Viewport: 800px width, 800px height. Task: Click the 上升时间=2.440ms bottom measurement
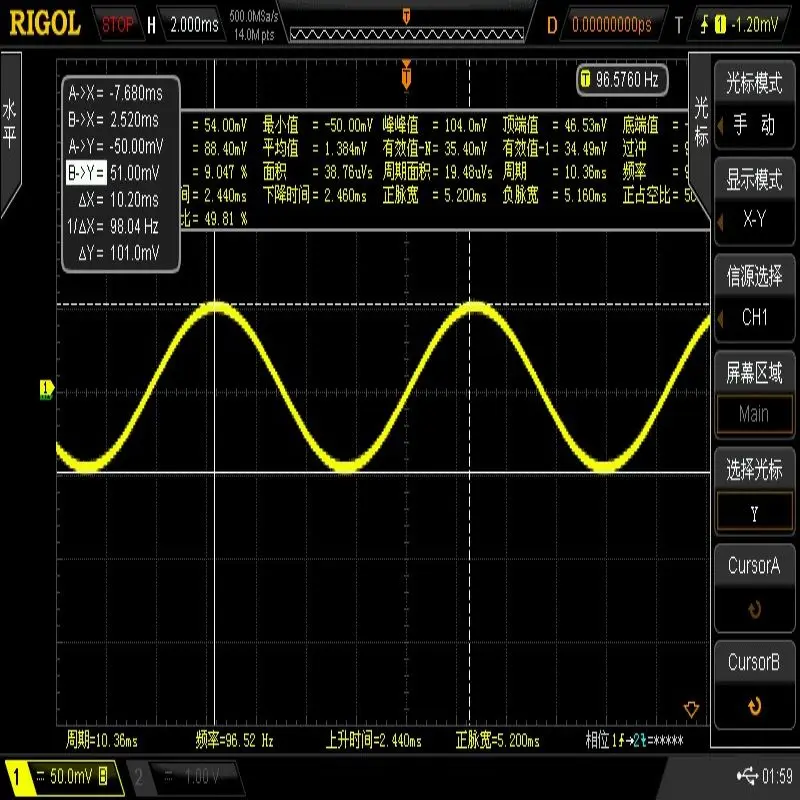(x=373, y=740)
